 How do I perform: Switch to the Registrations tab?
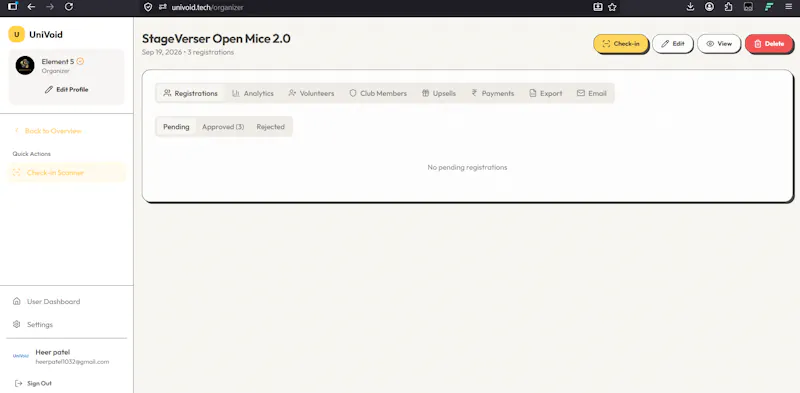click(x=190, y=93)
